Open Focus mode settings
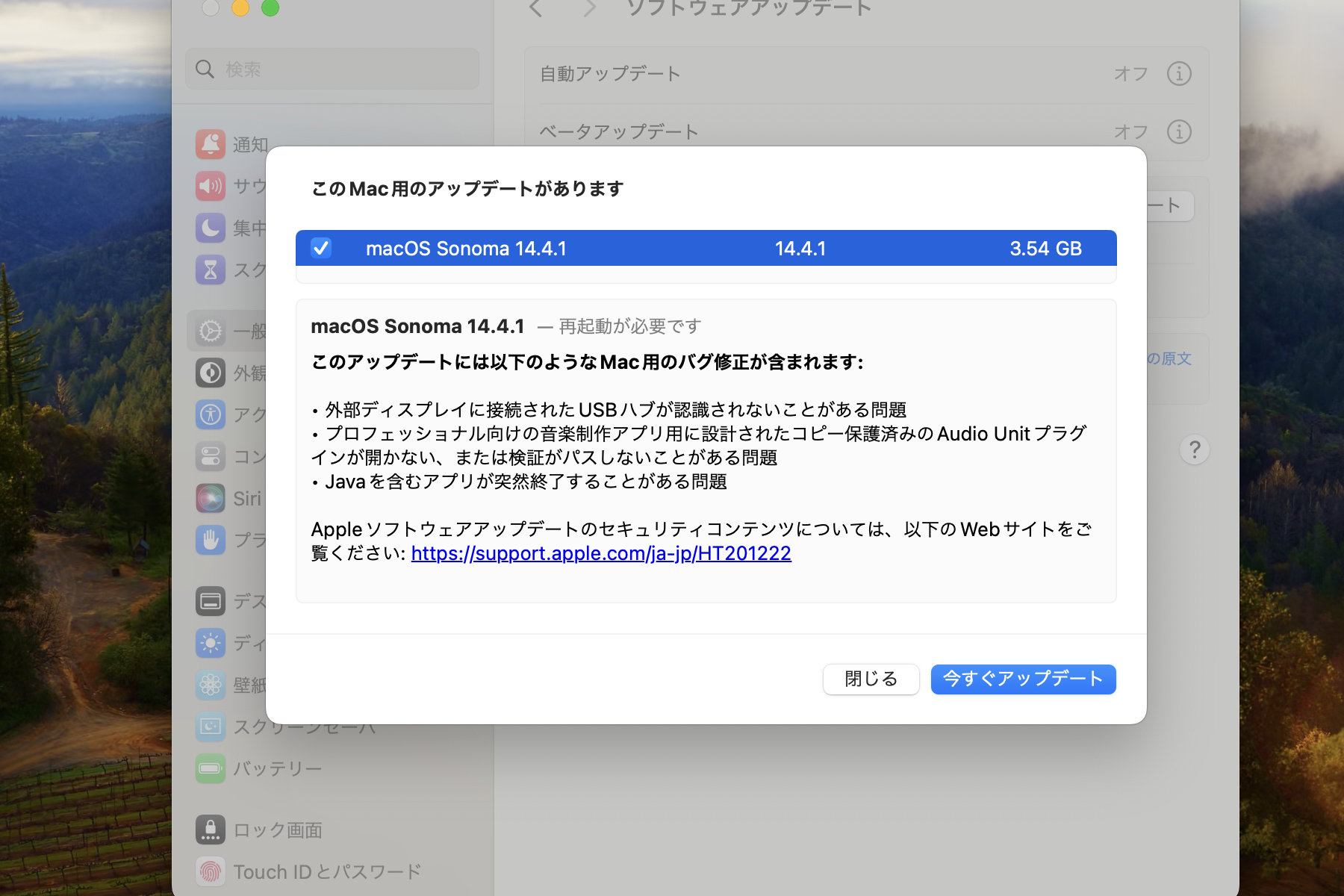The height and width of the screenshot is (896, 1344). point(211,228)
